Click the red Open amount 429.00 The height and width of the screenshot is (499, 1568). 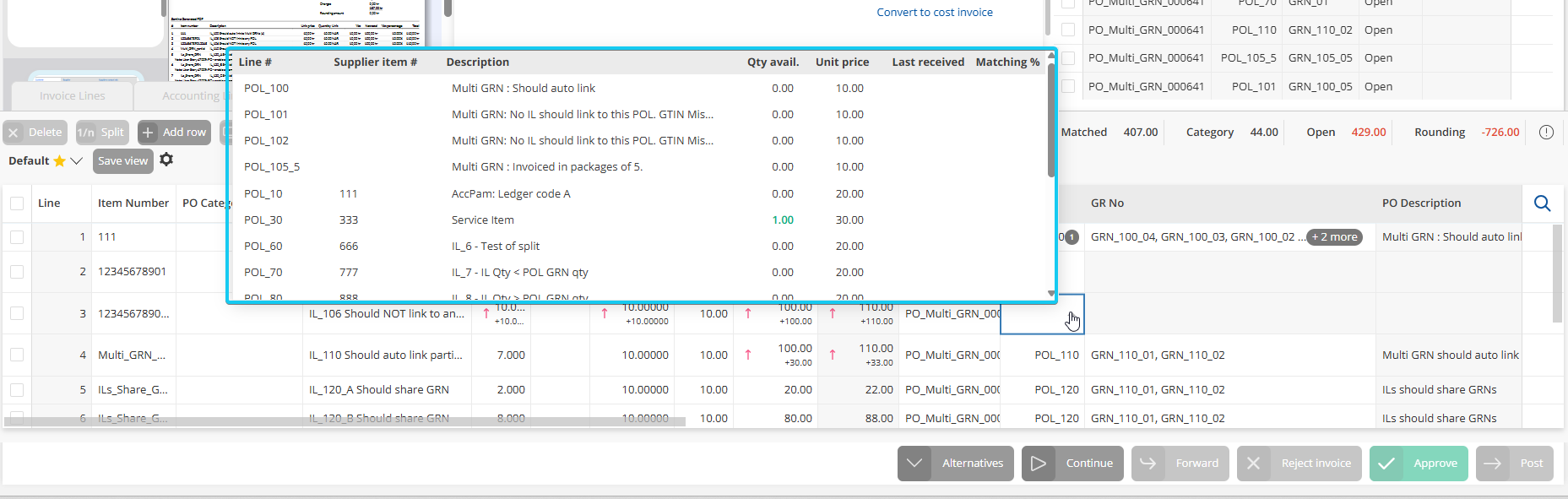tap(1369, 133)
